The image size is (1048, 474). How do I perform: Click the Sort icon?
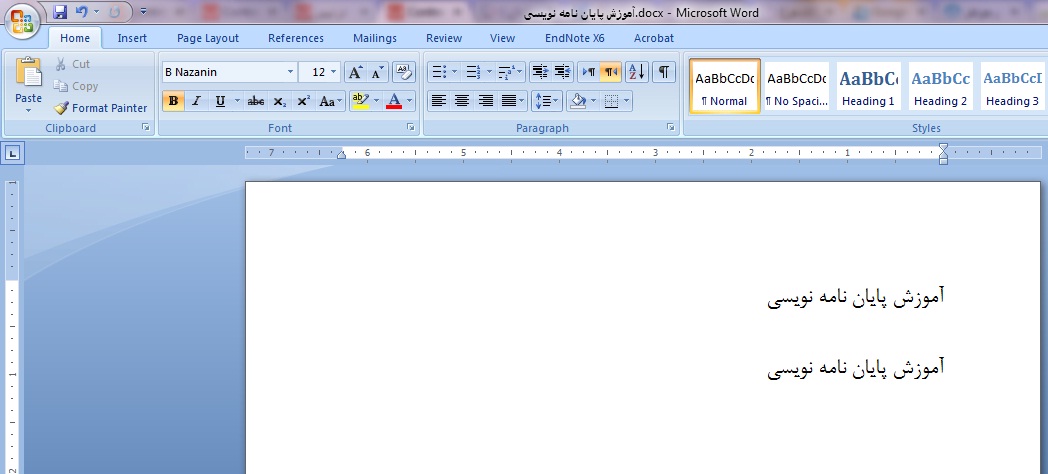638,72
